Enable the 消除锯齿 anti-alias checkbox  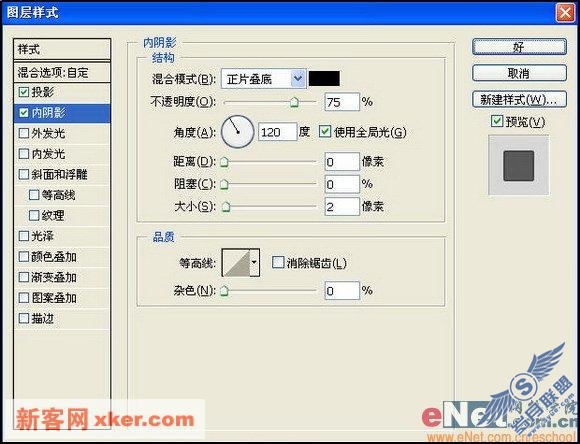(277, 263)
